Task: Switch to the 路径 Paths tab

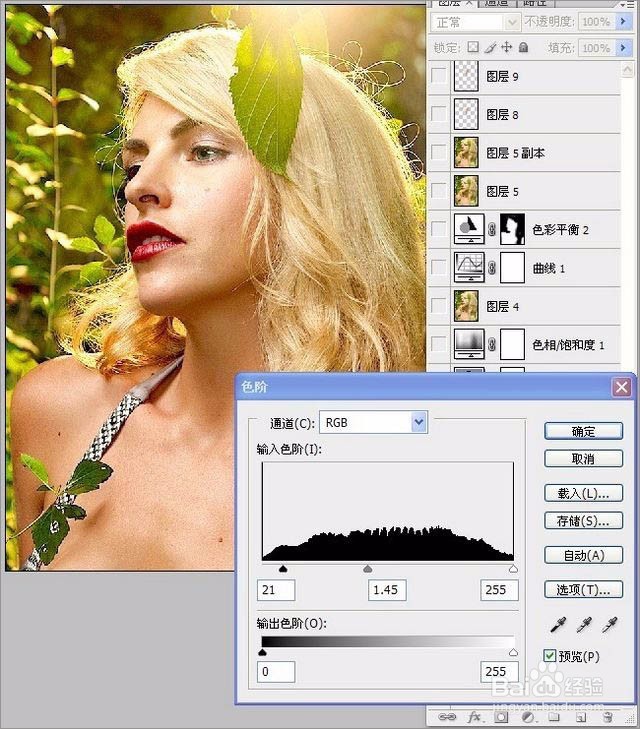Action: tap(535, 3)
